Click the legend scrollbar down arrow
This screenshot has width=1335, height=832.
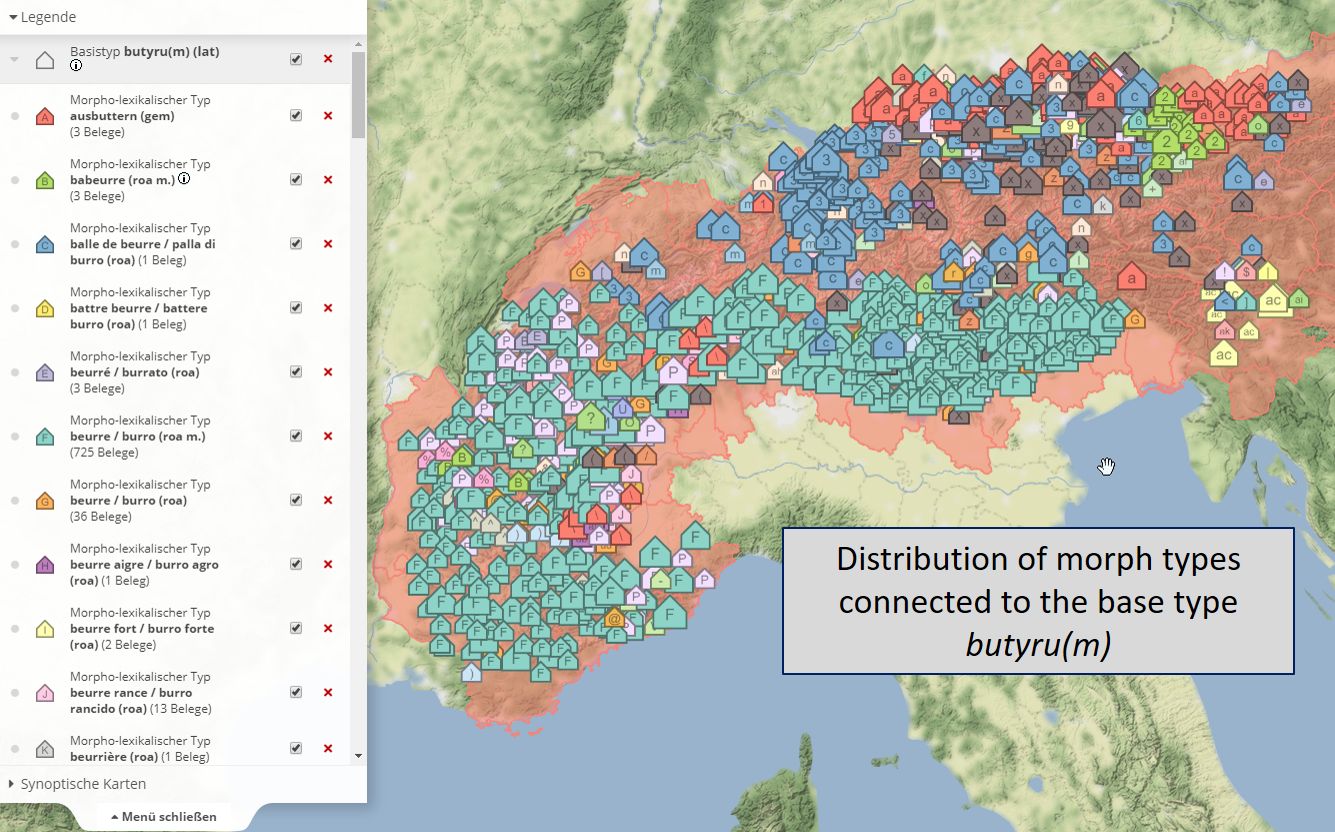tap(358, 756)
